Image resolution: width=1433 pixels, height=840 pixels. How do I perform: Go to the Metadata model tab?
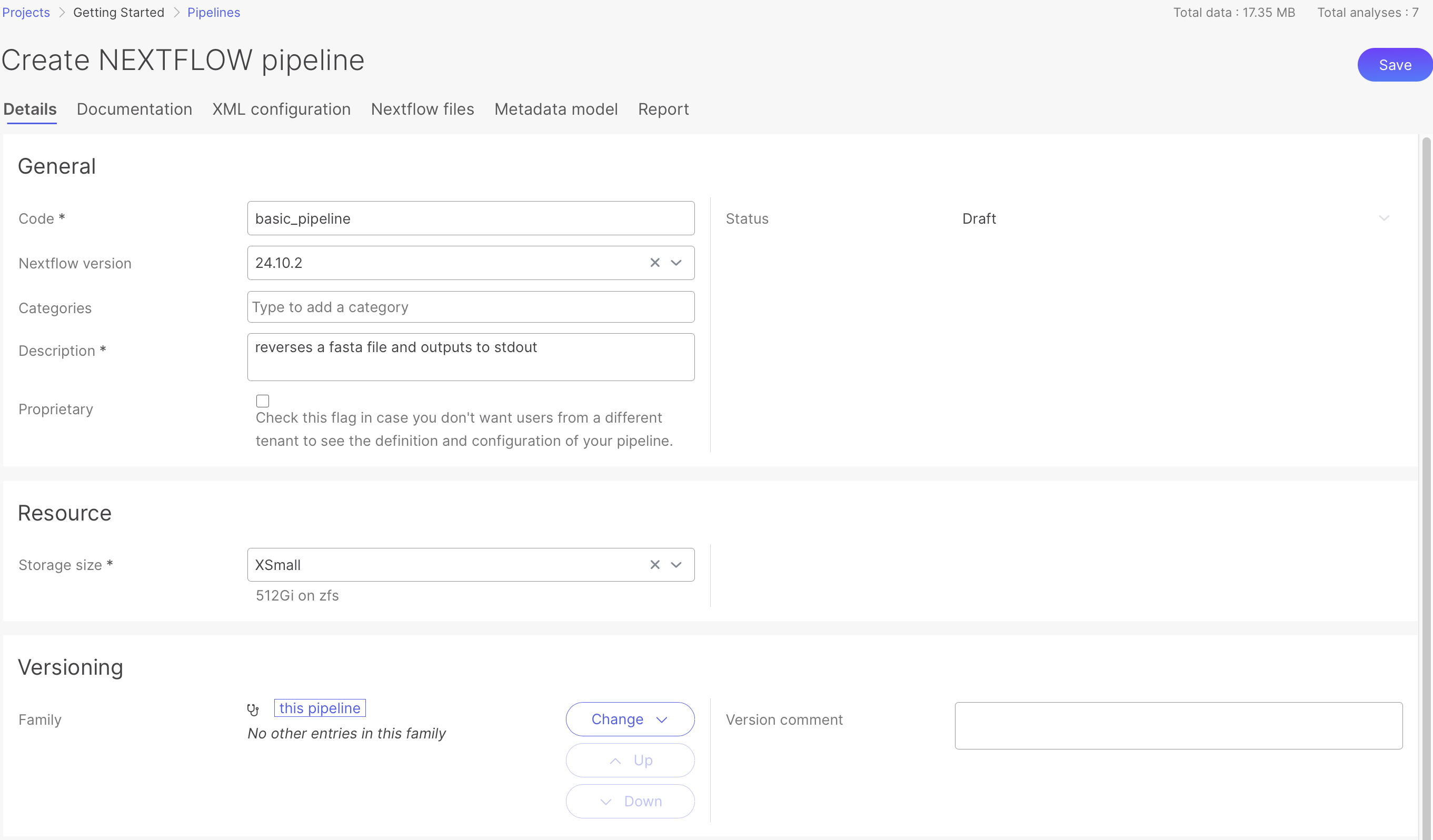[555, 109]
